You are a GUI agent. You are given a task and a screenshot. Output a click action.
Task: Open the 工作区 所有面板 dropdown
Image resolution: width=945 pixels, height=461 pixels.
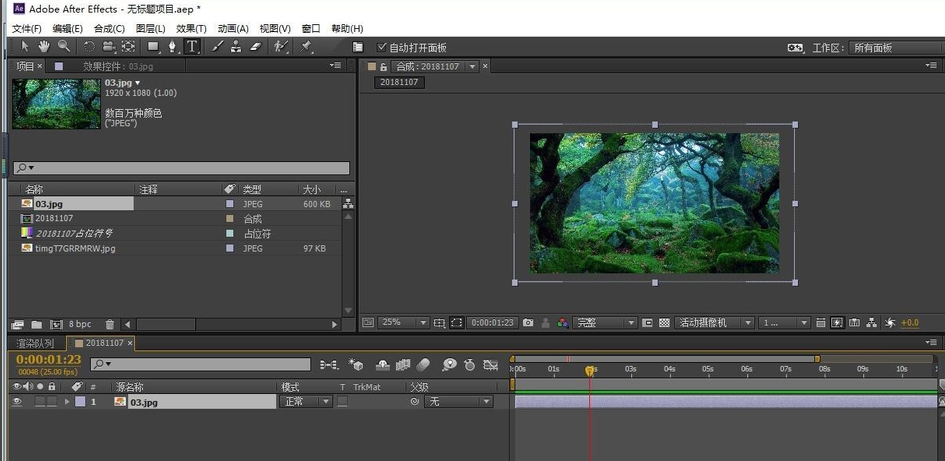(x=896, y=48)
